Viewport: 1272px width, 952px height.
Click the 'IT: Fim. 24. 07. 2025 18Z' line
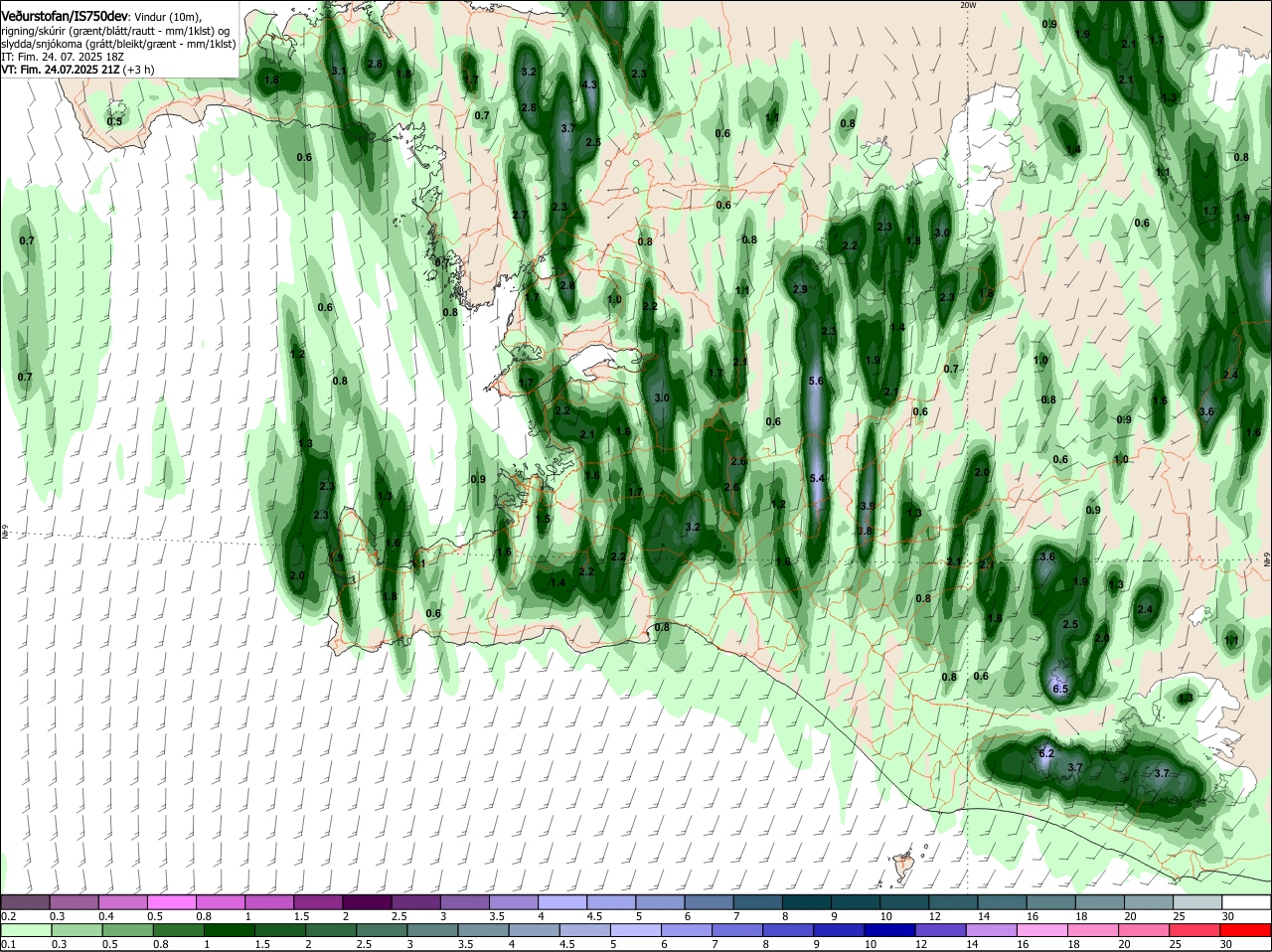click(x=62, y=57)
